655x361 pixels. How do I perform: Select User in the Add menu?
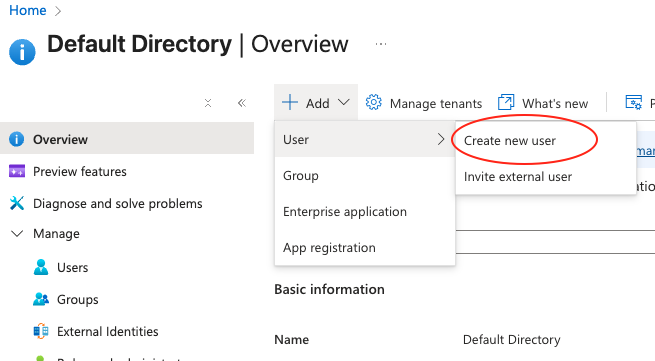(365, 139)
